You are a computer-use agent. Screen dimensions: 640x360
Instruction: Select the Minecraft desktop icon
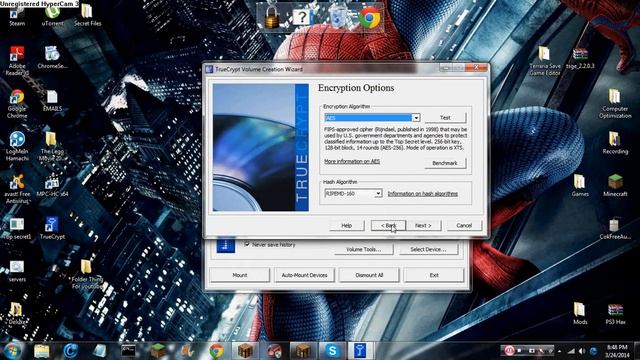click(x=615, y=186)
